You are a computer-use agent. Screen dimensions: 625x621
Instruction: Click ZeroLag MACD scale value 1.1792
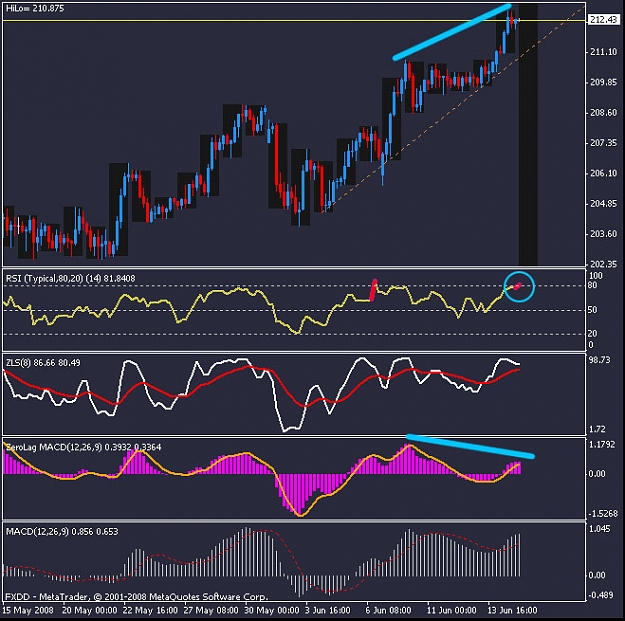[x=602, y=445]
